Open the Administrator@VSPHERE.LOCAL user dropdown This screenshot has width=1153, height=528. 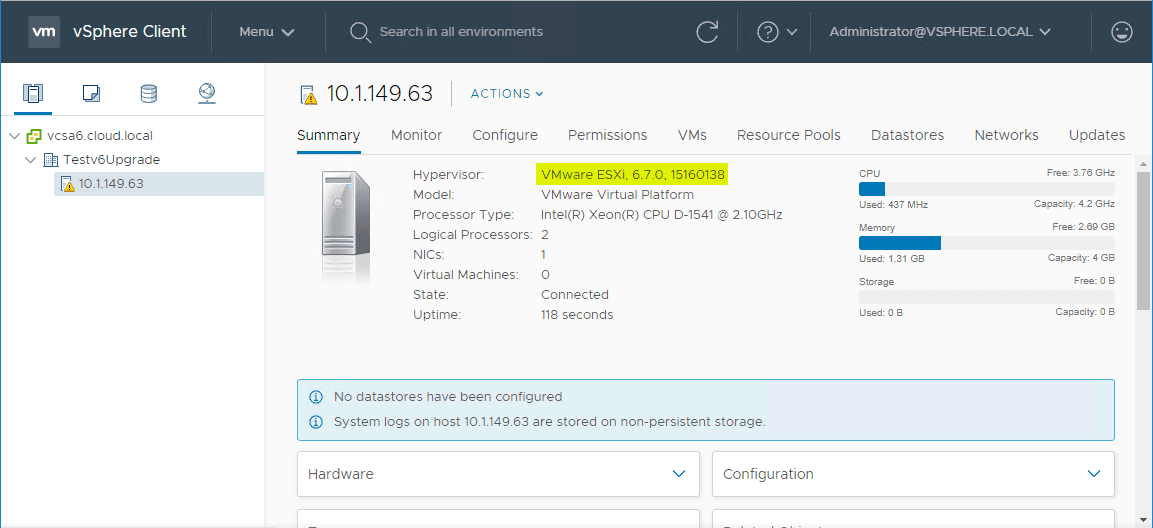tap(940, 32)
